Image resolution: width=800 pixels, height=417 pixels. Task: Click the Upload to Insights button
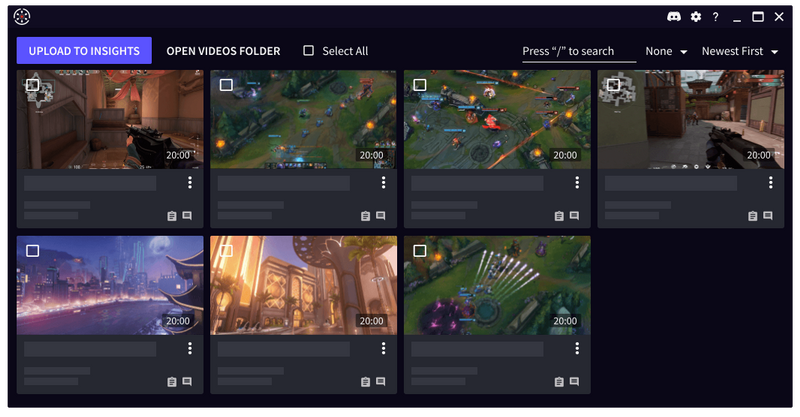tap(84, 51)
